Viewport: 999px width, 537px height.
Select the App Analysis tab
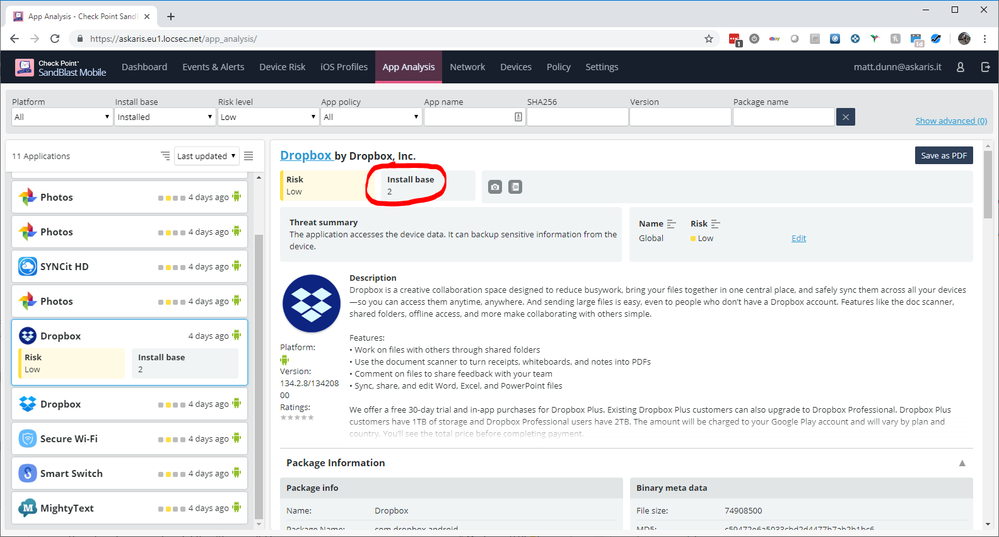pyautogui.click(x=408, y=67)
